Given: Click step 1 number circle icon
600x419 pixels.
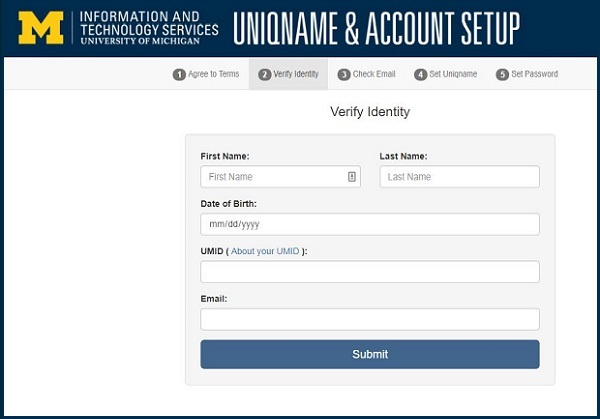Looking at the screenshot, I should coord(179,74).
